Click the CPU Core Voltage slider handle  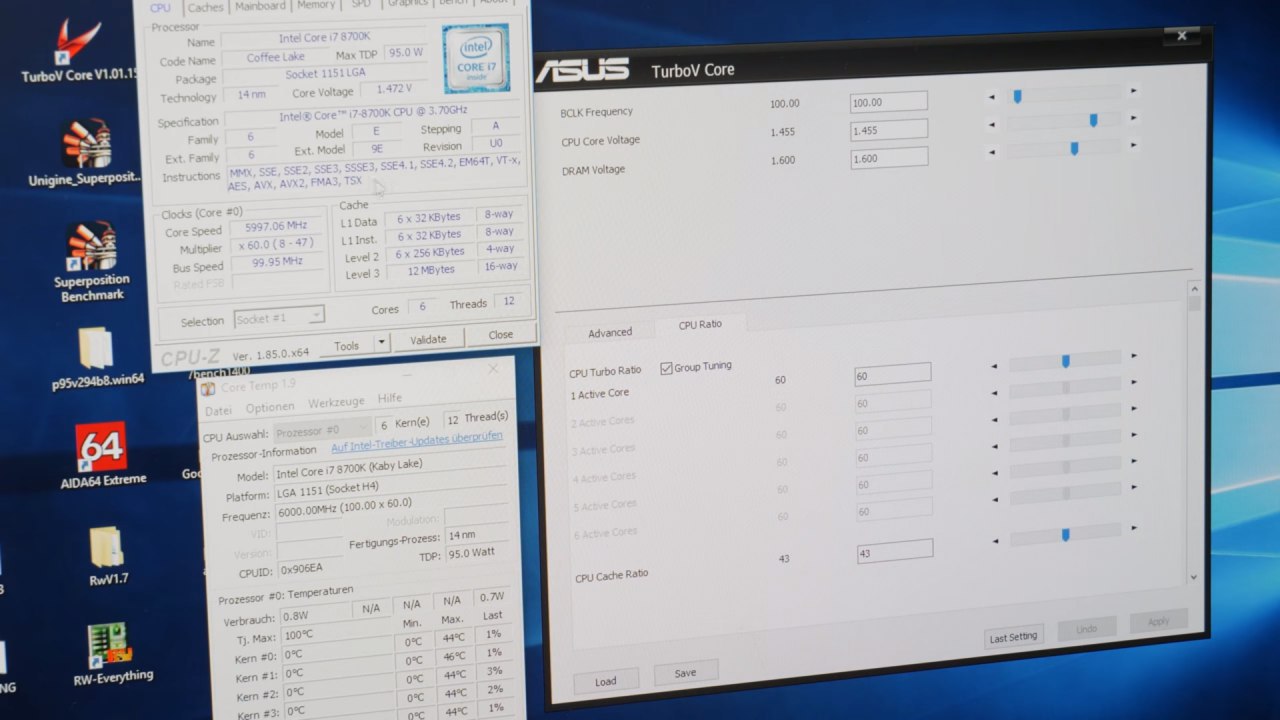coord(1093,120)
